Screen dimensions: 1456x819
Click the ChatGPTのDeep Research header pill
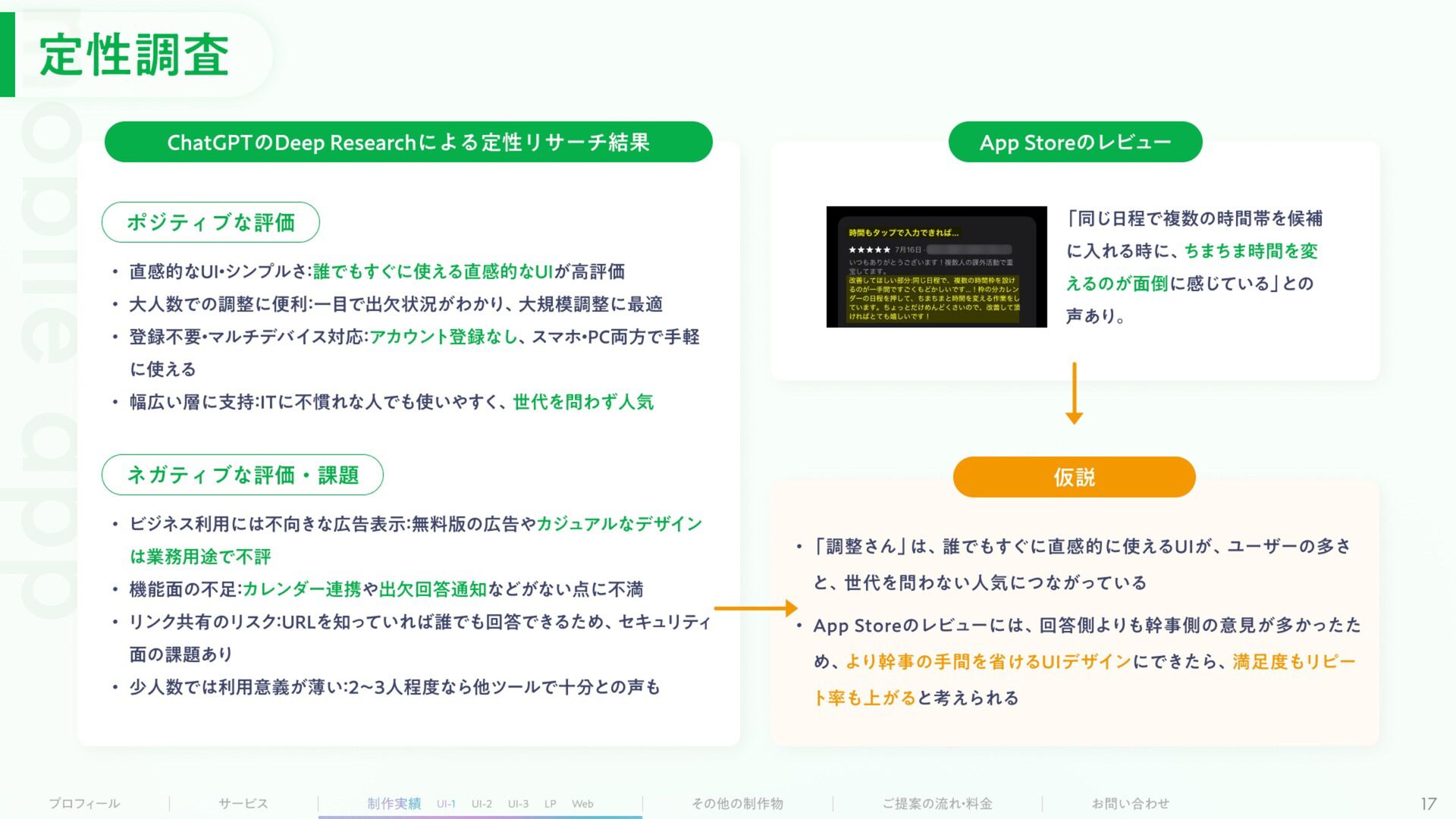(409, 142)
